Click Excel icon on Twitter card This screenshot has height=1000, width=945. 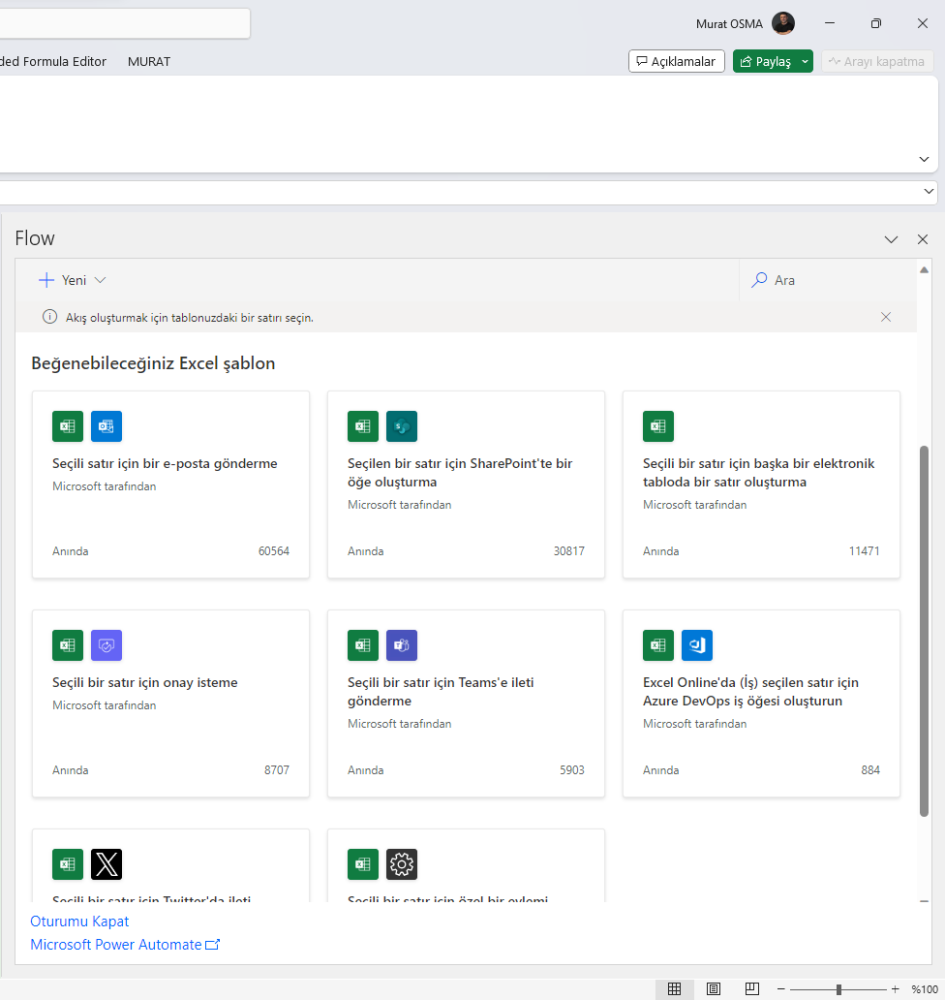68,864
